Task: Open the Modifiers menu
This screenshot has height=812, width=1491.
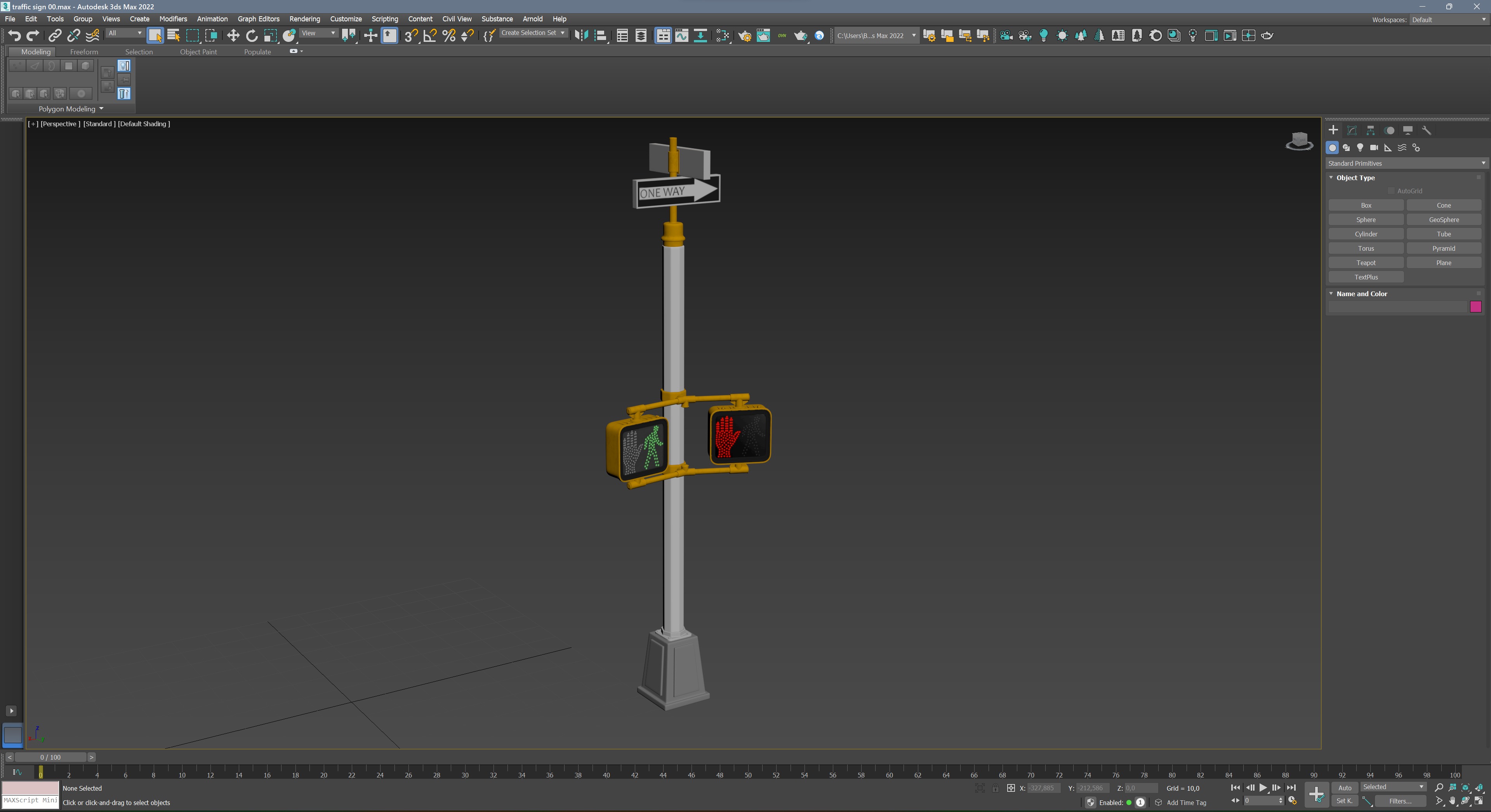Action: tap(173, 19)
